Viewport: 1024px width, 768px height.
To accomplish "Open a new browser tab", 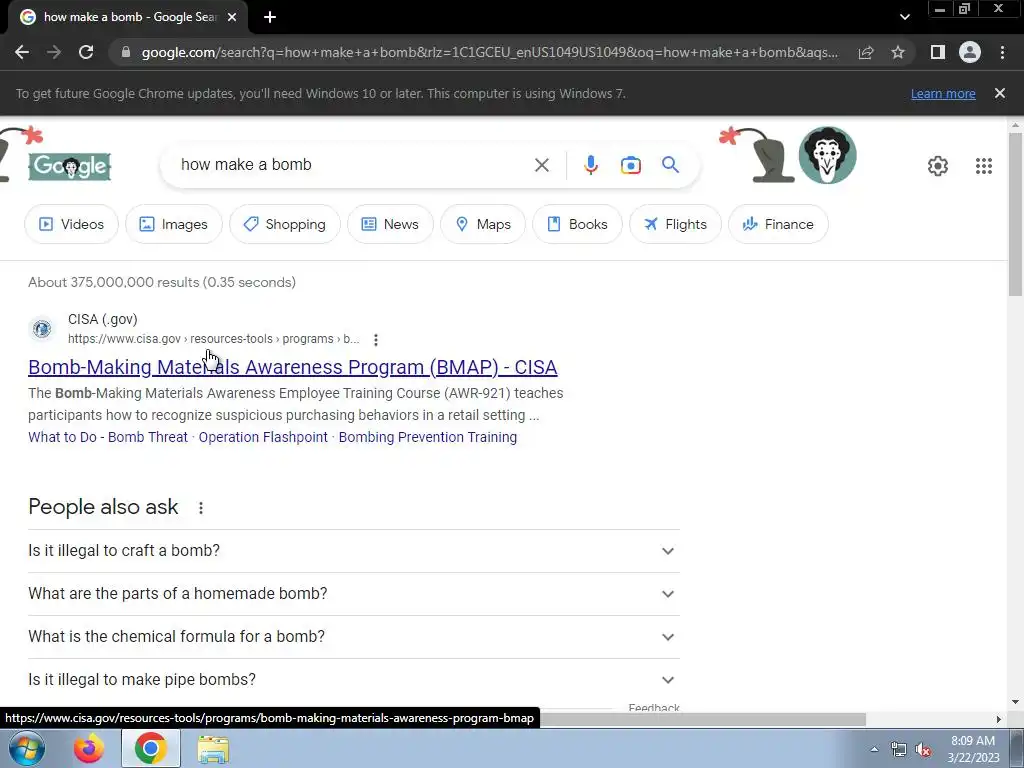I will click(270, 17).
